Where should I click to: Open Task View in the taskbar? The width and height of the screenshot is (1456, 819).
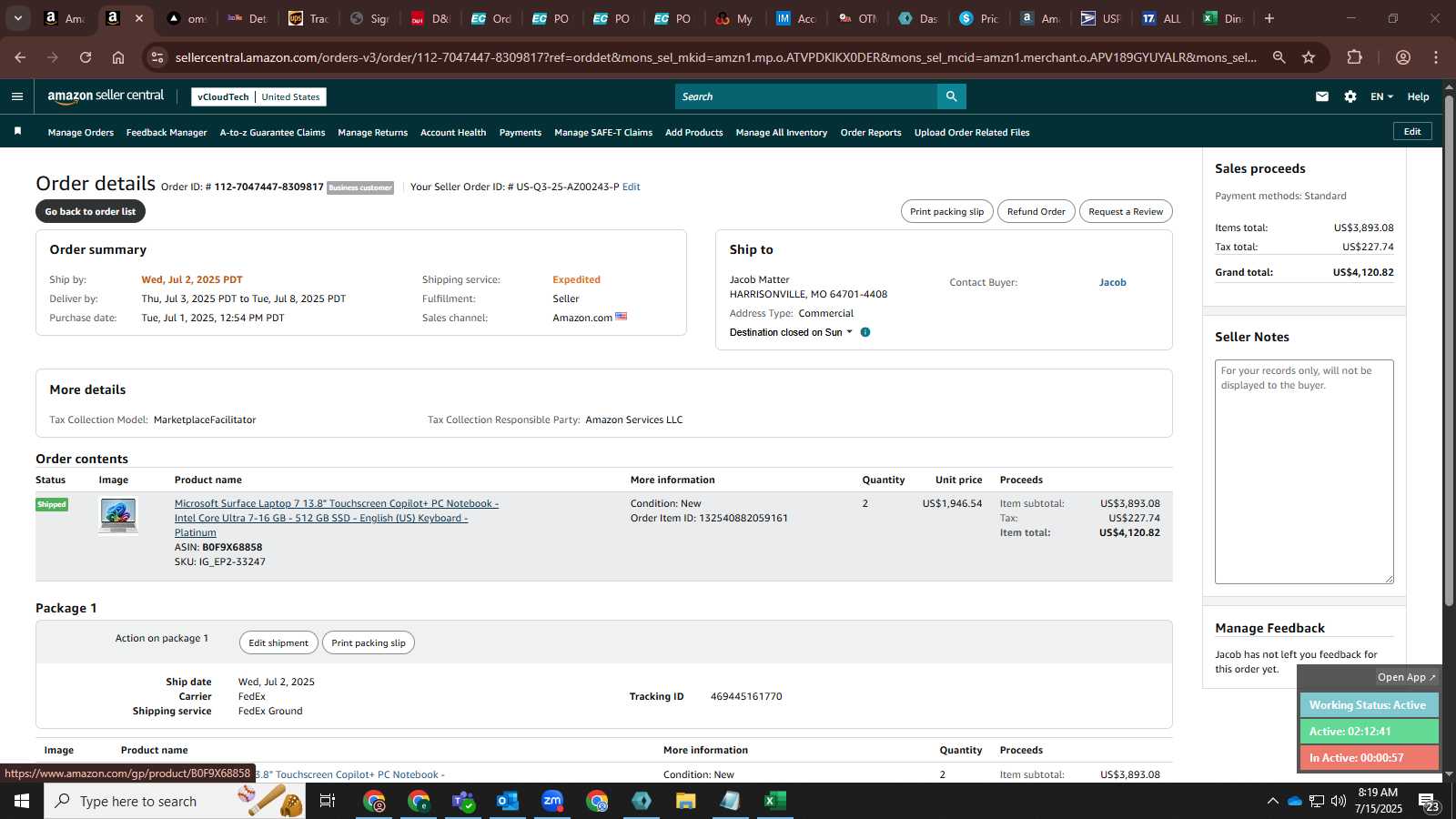tap(328, 801)
